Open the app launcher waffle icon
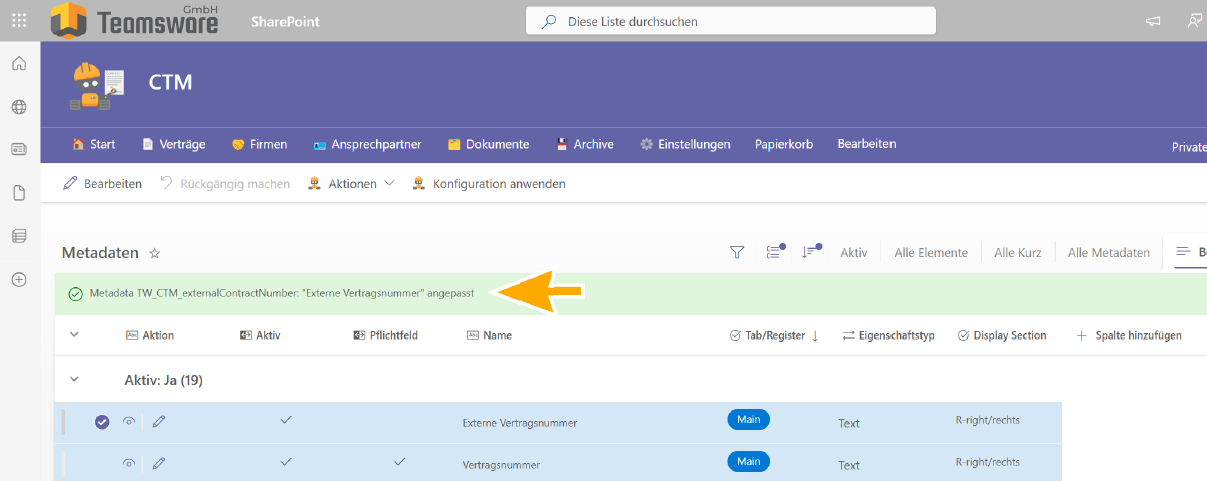The image size is (1207, 481). point(19,20)
